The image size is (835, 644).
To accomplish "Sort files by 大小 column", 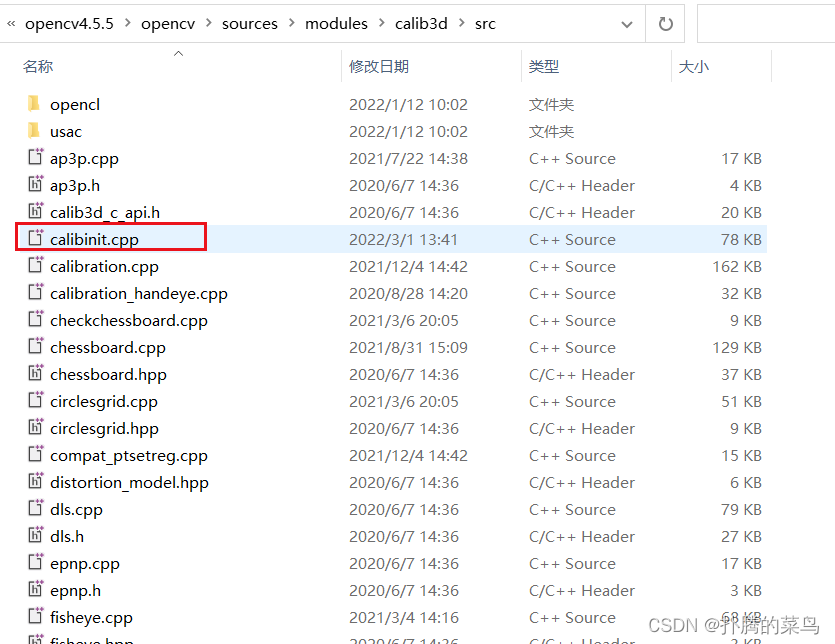I will click(694, 67).
